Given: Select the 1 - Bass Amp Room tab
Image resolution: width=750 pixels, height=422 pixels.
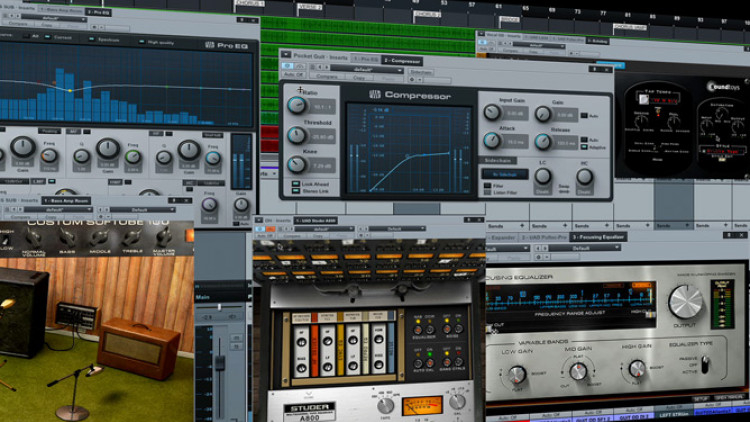Looking at the screenshot, I should (x=66, y=200).
